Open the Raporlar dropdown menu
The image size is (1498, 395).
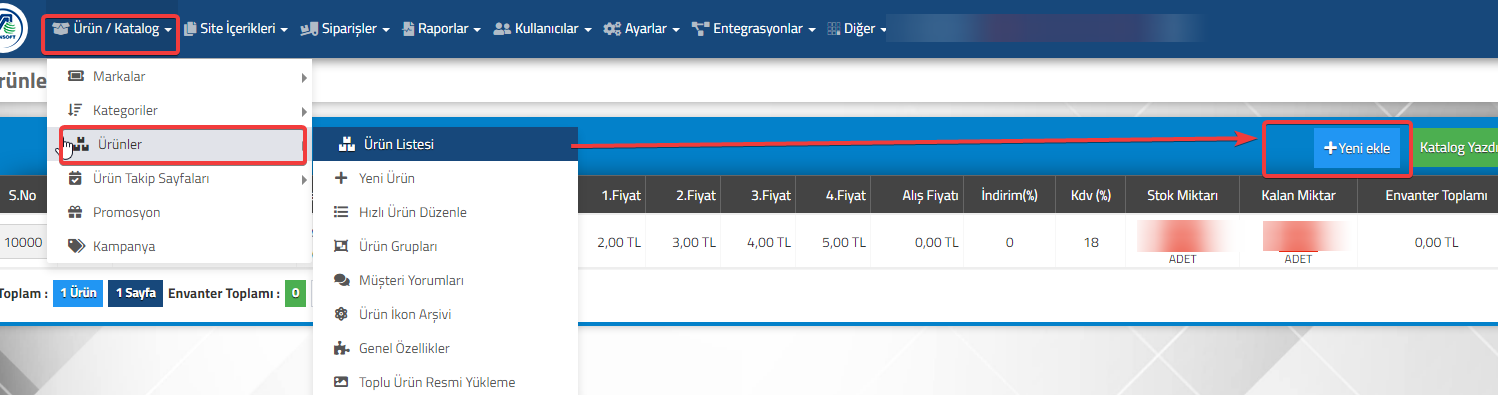point(441,29)
